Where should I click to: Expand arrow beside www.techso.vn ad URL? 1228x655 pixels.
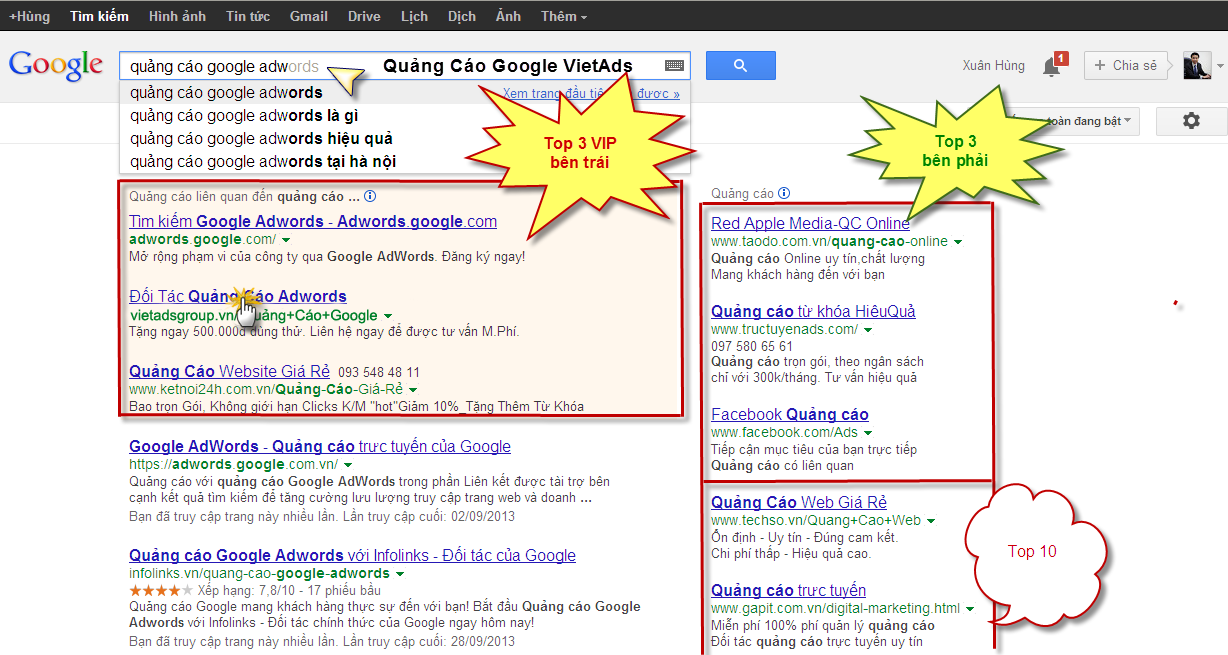coord(931,521)
